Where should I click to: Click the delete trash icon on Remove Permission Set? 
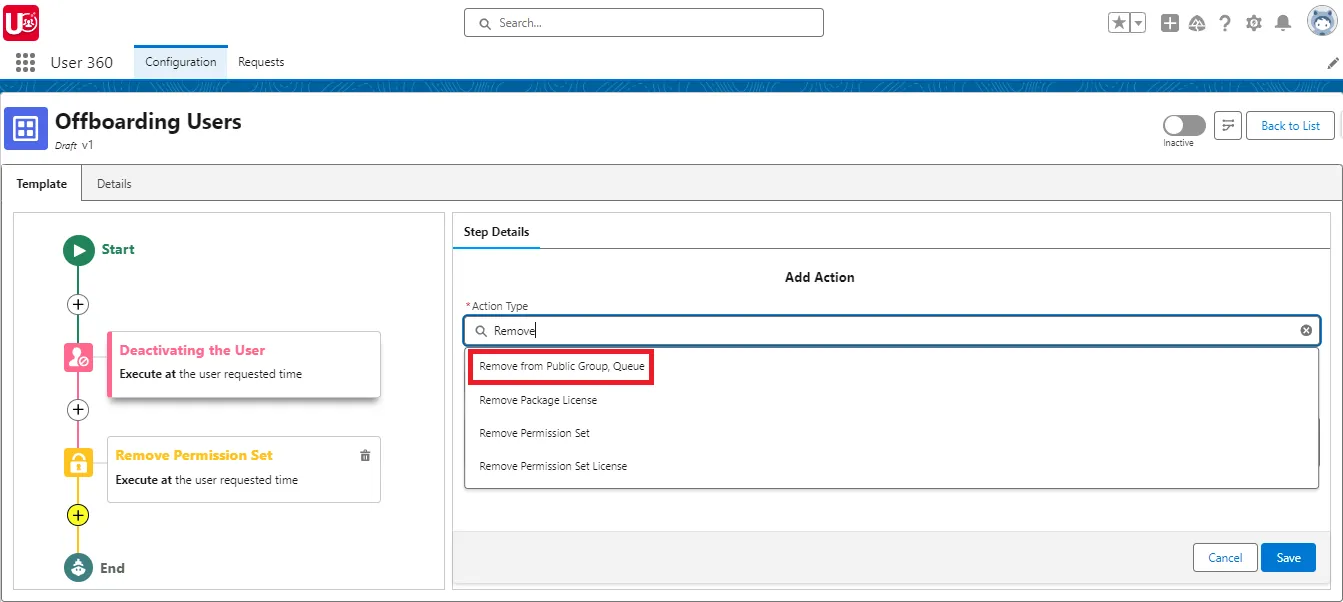(365, 455)
